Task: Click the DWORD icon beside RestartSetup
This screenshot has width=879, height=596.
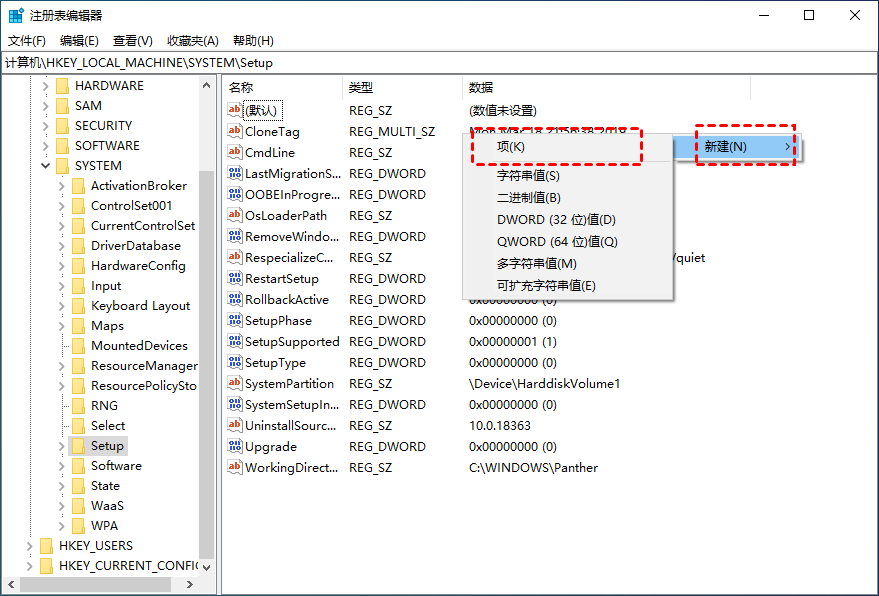Action: coord(234,278)
